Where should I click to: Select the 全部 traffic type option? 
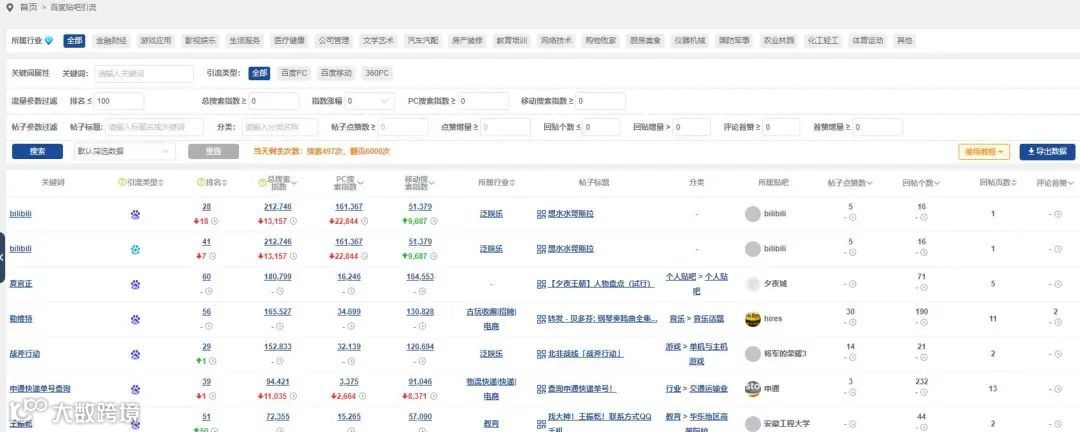click(x=259, y=73)
